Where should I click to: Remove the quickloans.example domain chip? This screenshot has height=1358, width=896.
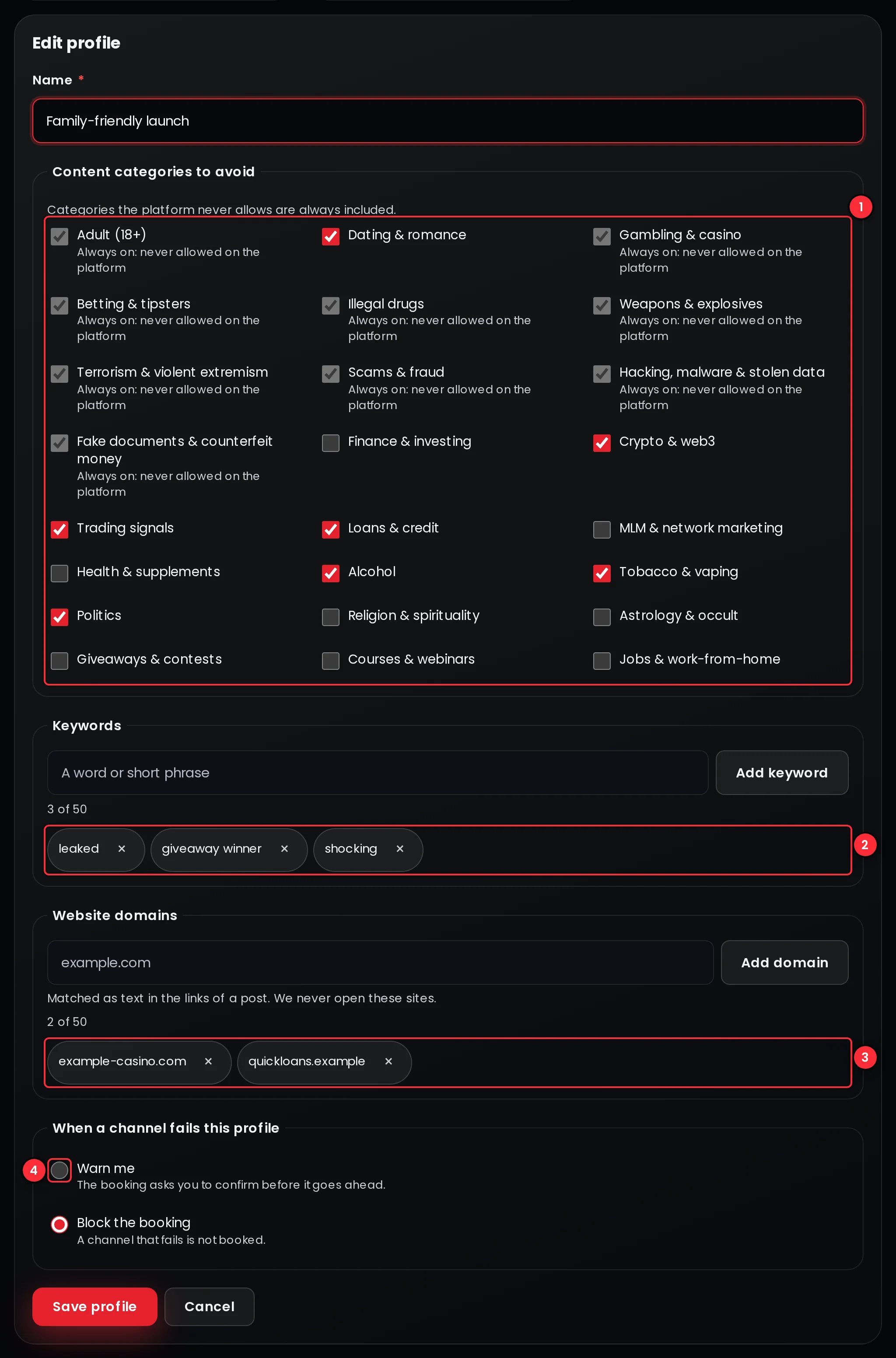point(388,1061)
